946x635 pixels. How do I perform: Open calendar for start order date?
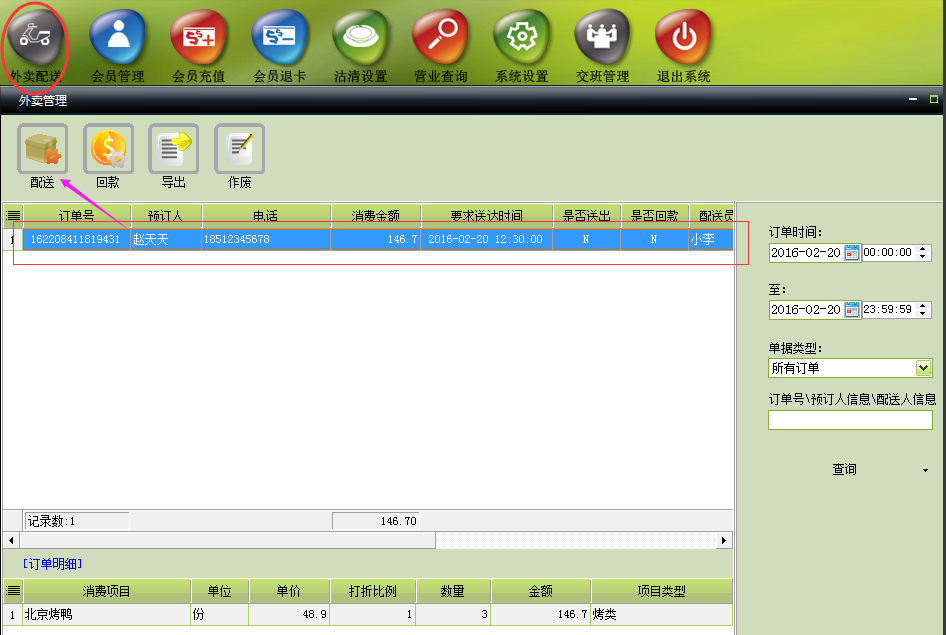(851, 253)
